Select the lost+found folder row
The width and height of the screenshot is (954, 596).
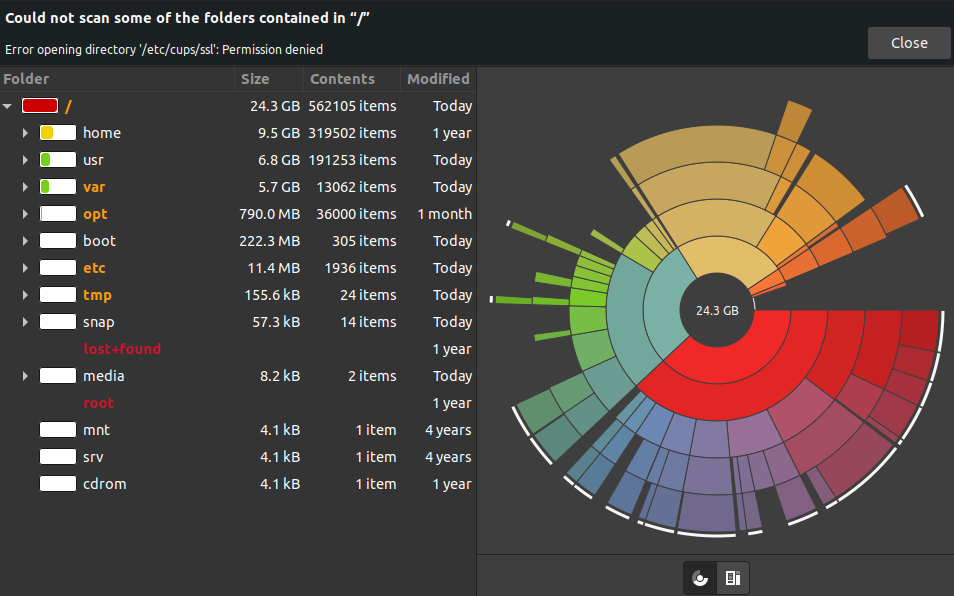(121, 349)
